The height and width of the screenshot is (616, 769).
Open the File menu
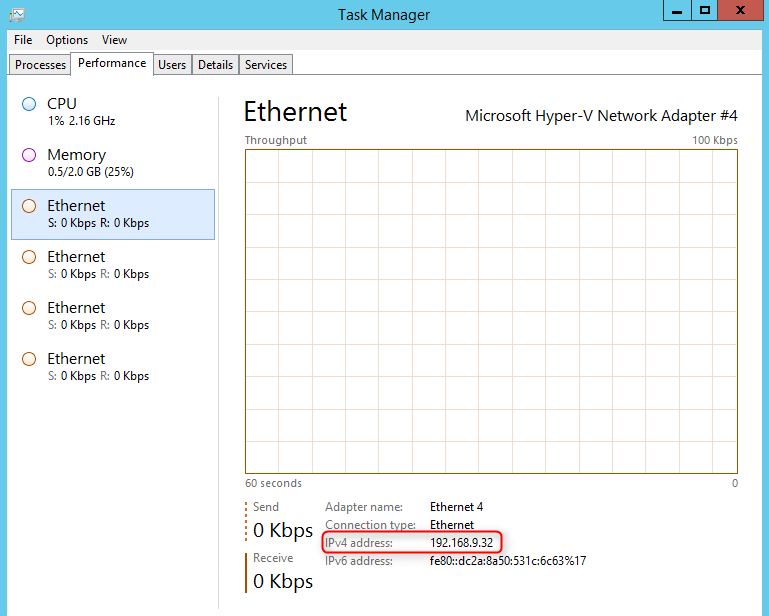click(x=23, y=40)
